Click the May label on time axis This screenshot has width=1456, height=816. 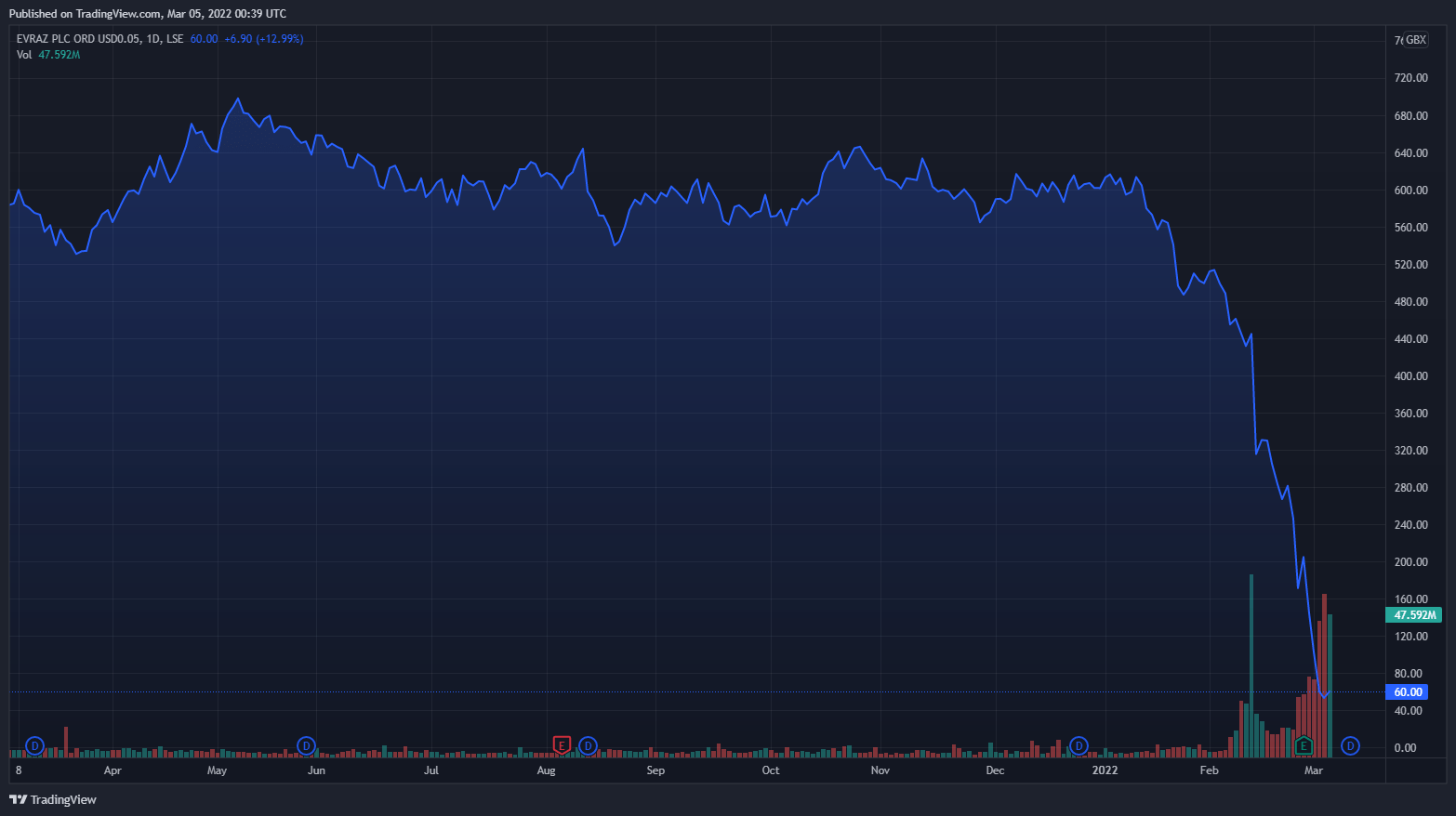click(217, 770)
